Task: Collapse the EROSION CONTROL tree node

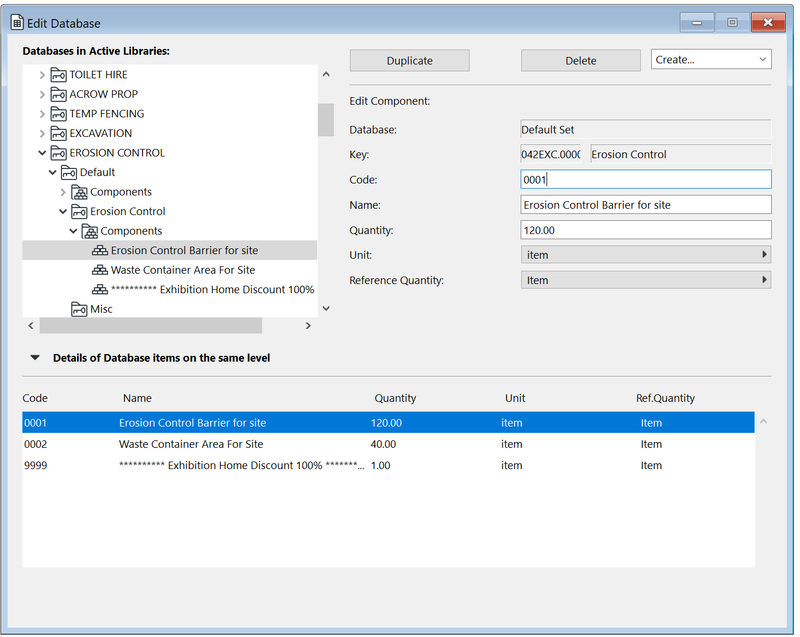Action: click(x=42, y=153)
